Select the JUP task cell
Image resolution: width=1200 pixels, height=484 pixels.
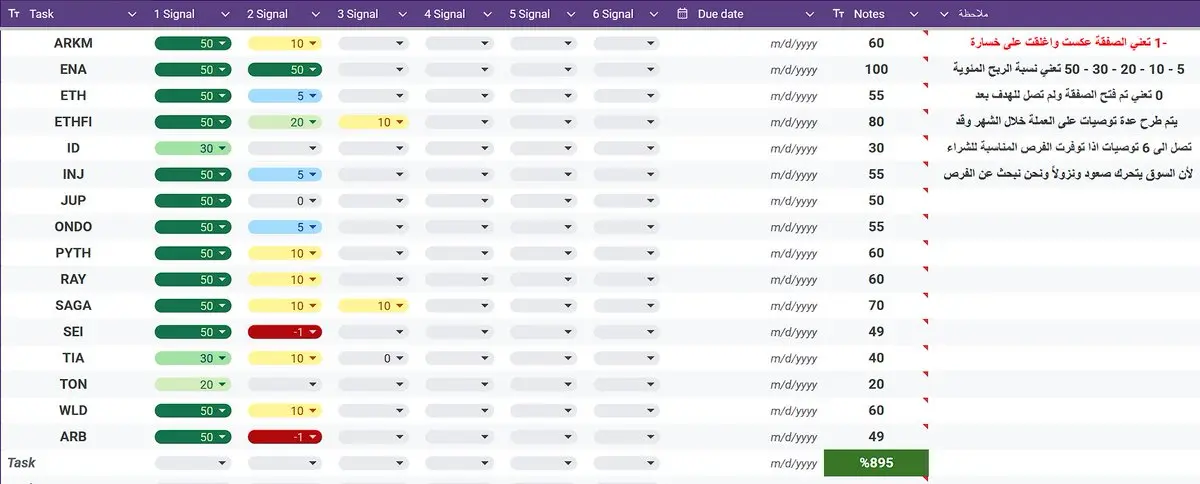[73, 201]
